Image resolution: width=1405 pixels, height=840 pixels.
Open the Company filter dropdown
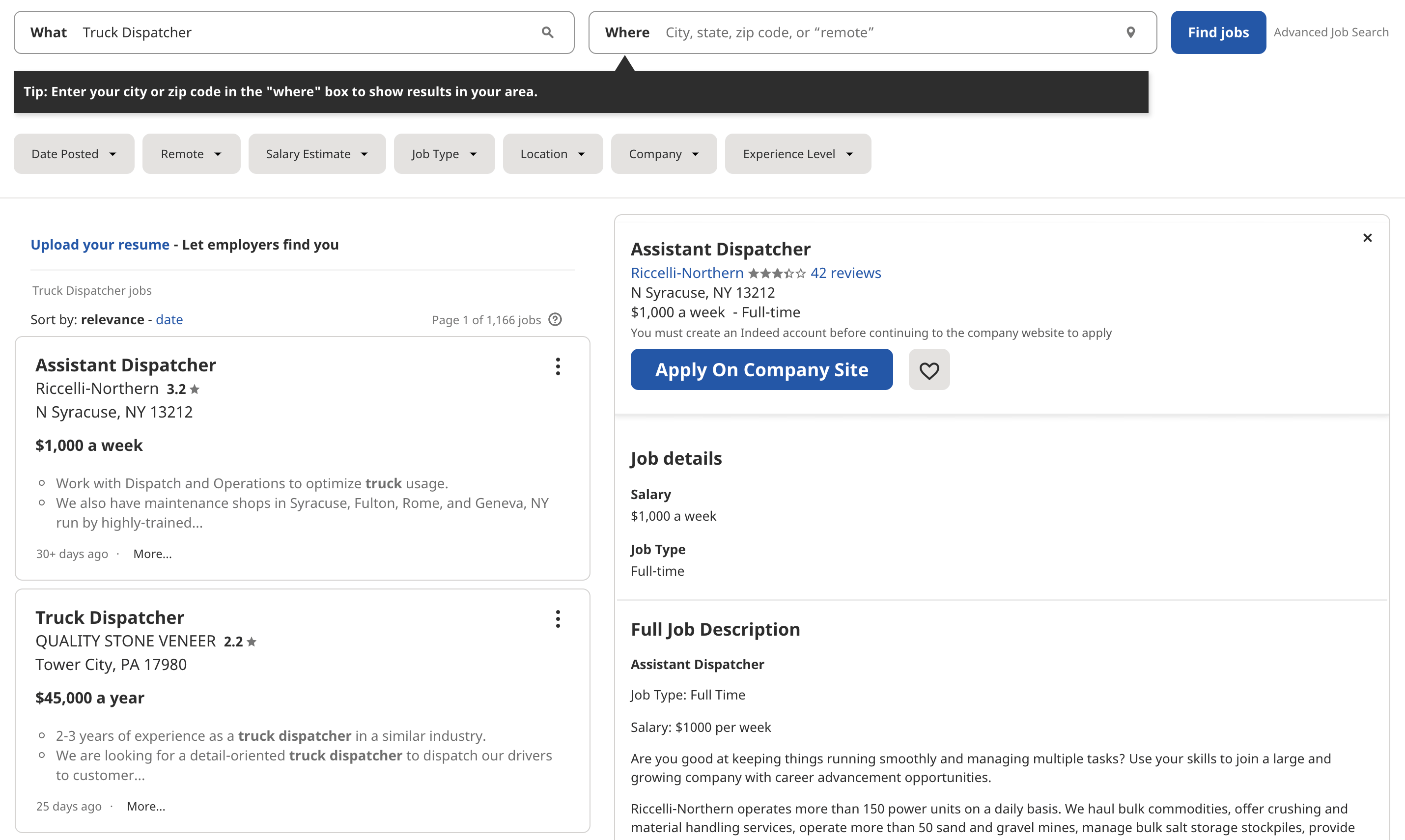click(x=664, y=154)
